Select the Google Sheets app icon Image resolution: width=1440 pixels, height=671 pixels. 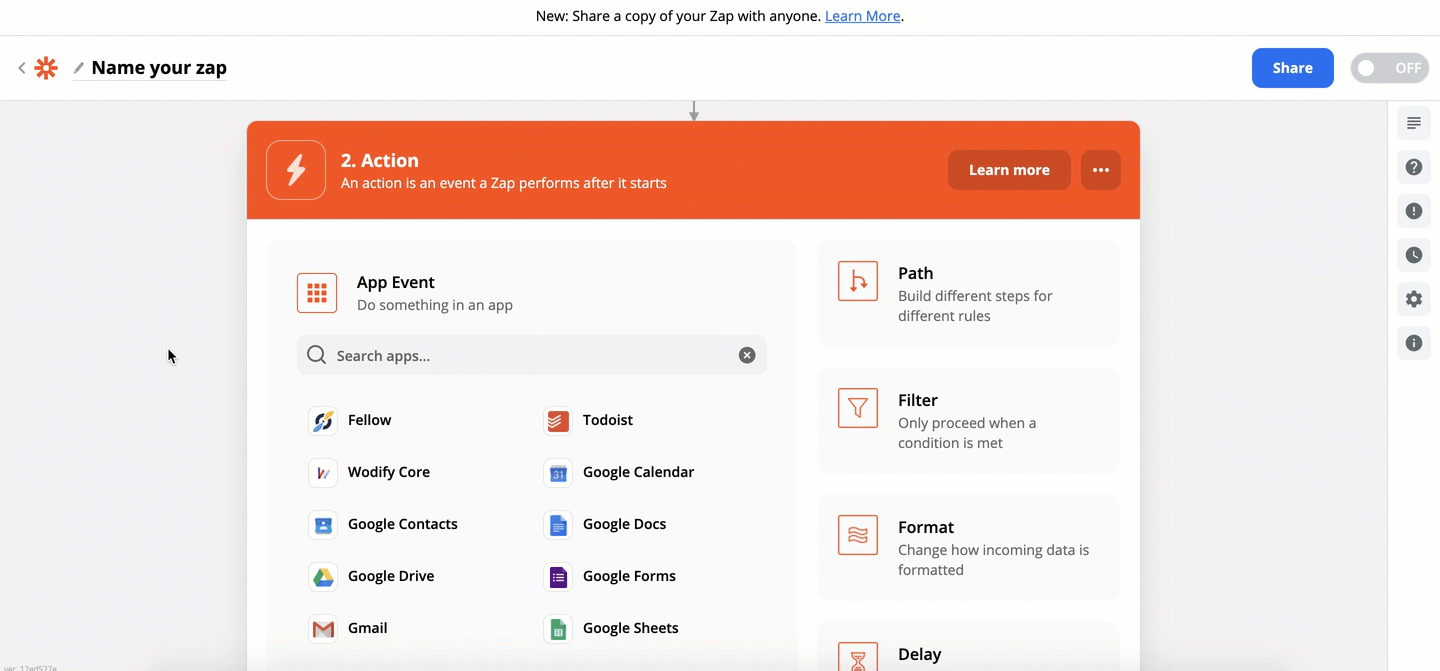[x=557, y=629]
